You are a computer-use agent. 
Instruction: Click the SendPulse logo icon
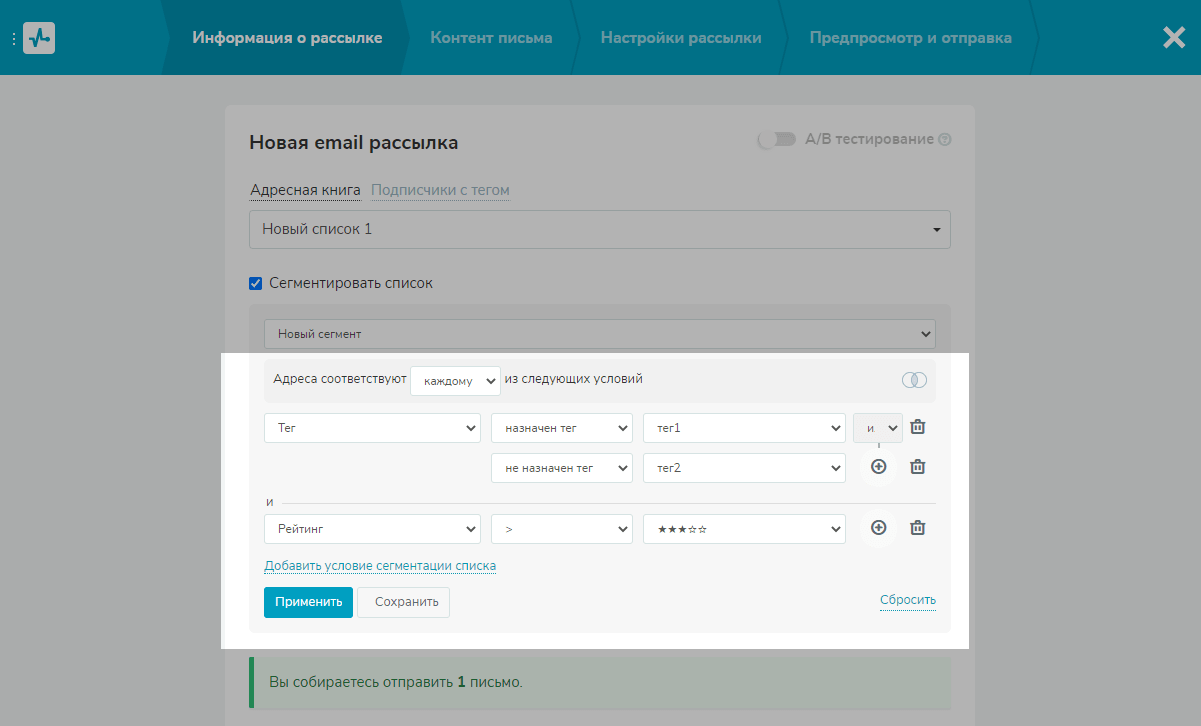[39, 38]
